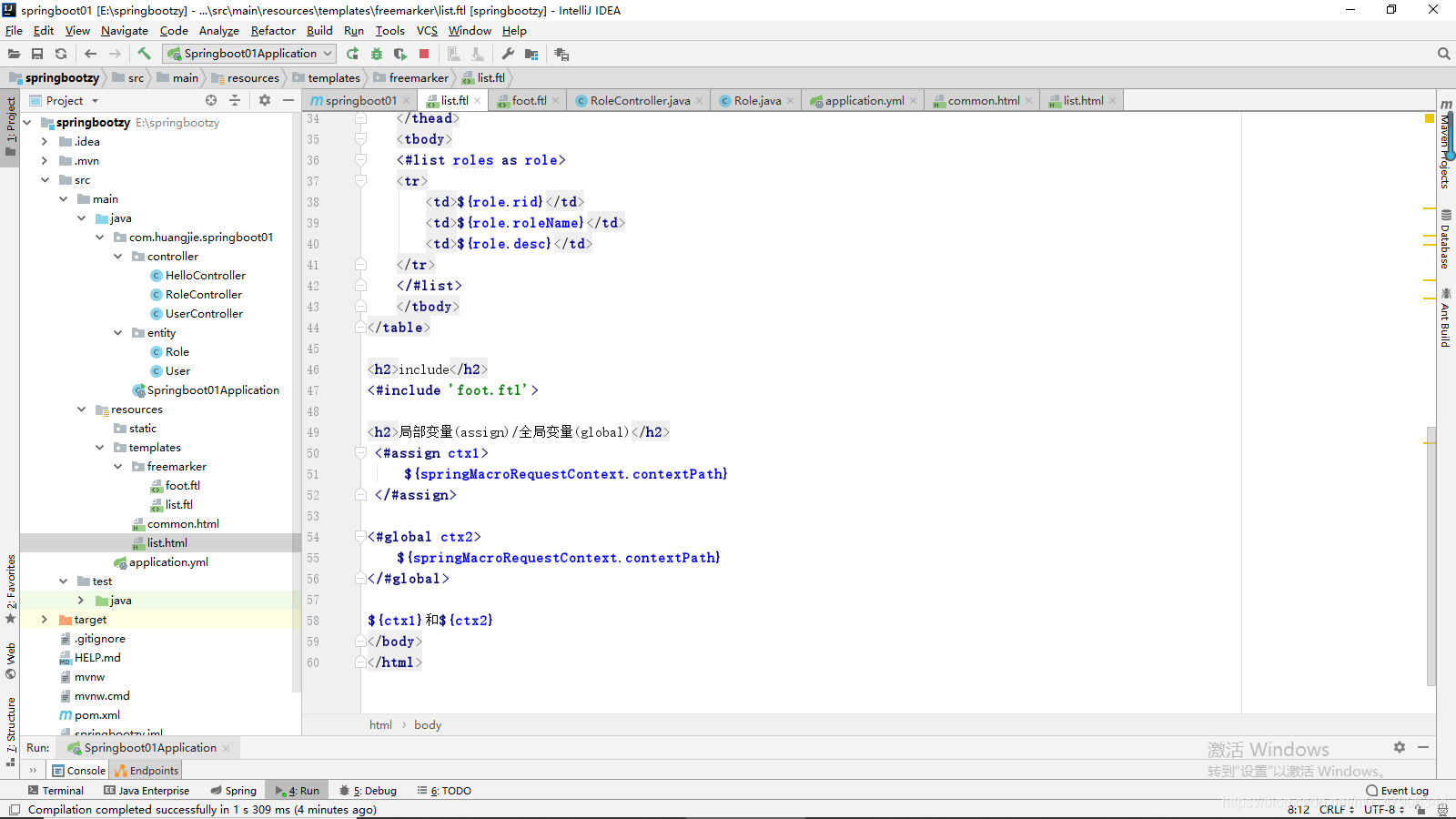Image resolution: width=1456 pixels, height=819 pixels.
Task: Click the Build project hammer icon
Action: click(144, 54)
